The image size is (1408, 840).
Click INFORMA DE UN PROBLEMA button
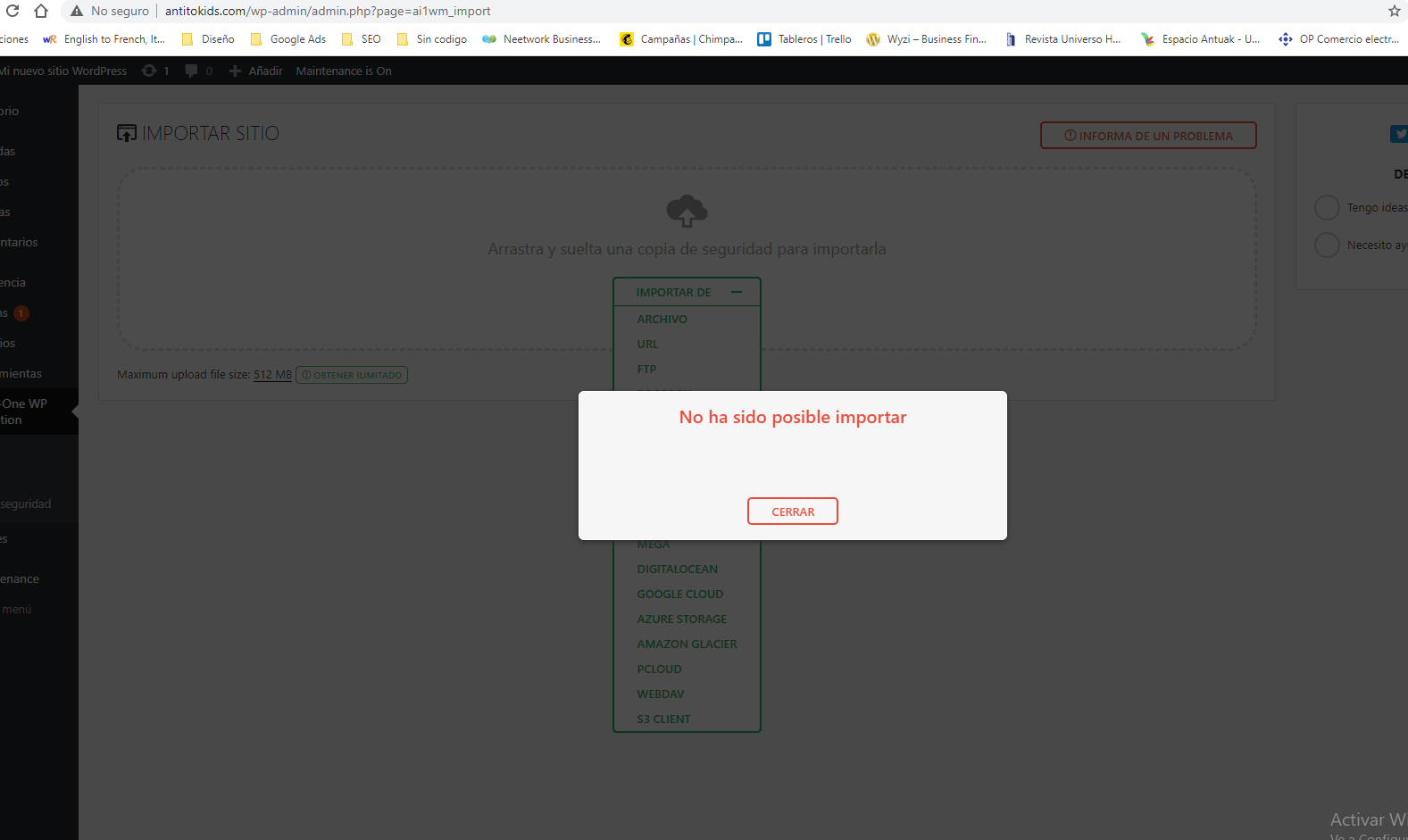click(x=1148, y=136)
